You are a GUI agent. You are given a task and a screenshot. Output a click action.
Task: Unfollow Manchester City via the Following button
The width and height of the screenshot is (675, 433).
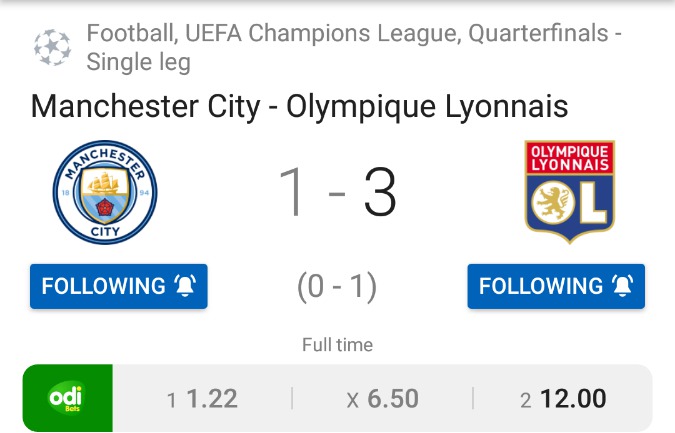(x=104, y=286)
